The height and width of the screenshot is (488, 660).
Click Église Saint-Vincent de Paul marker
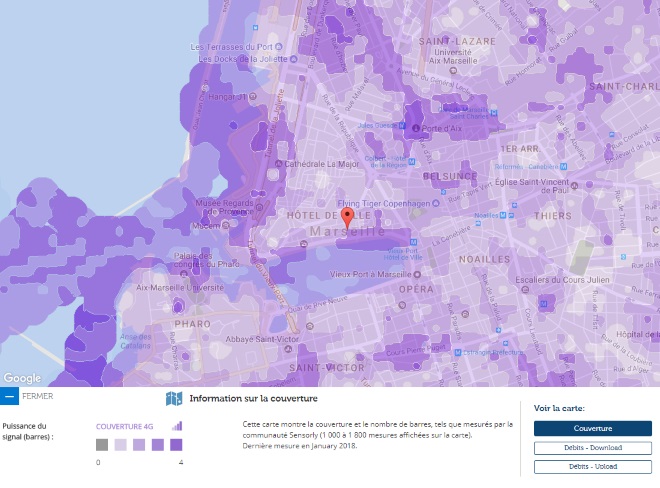575,185
